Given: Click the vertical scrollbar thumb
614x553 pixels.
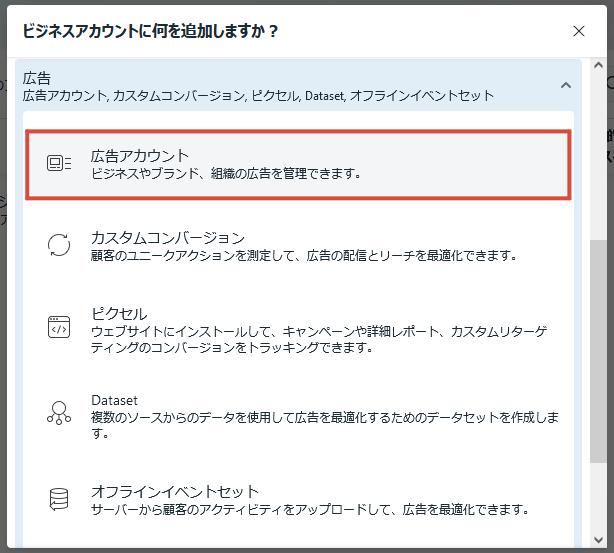Looking at the screenshot, I should click(x=598, y=351).
